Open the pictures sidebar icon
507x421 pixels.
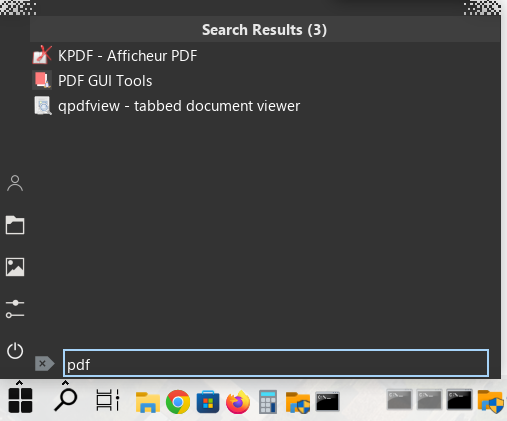click(15, 267)
